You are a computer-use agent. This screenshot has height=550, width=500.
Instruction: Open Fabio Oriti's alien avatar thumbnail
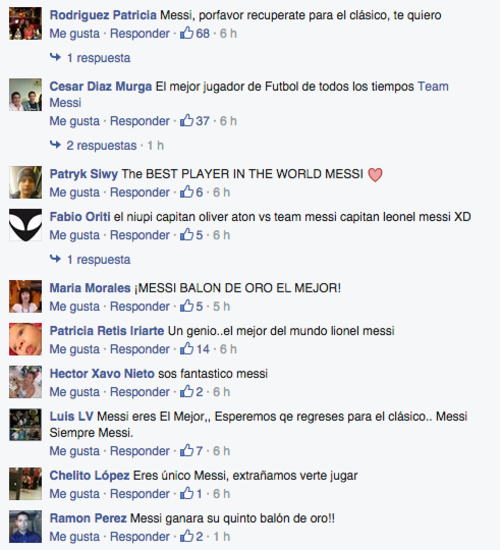pyautogui.click(x=25, y=225)
